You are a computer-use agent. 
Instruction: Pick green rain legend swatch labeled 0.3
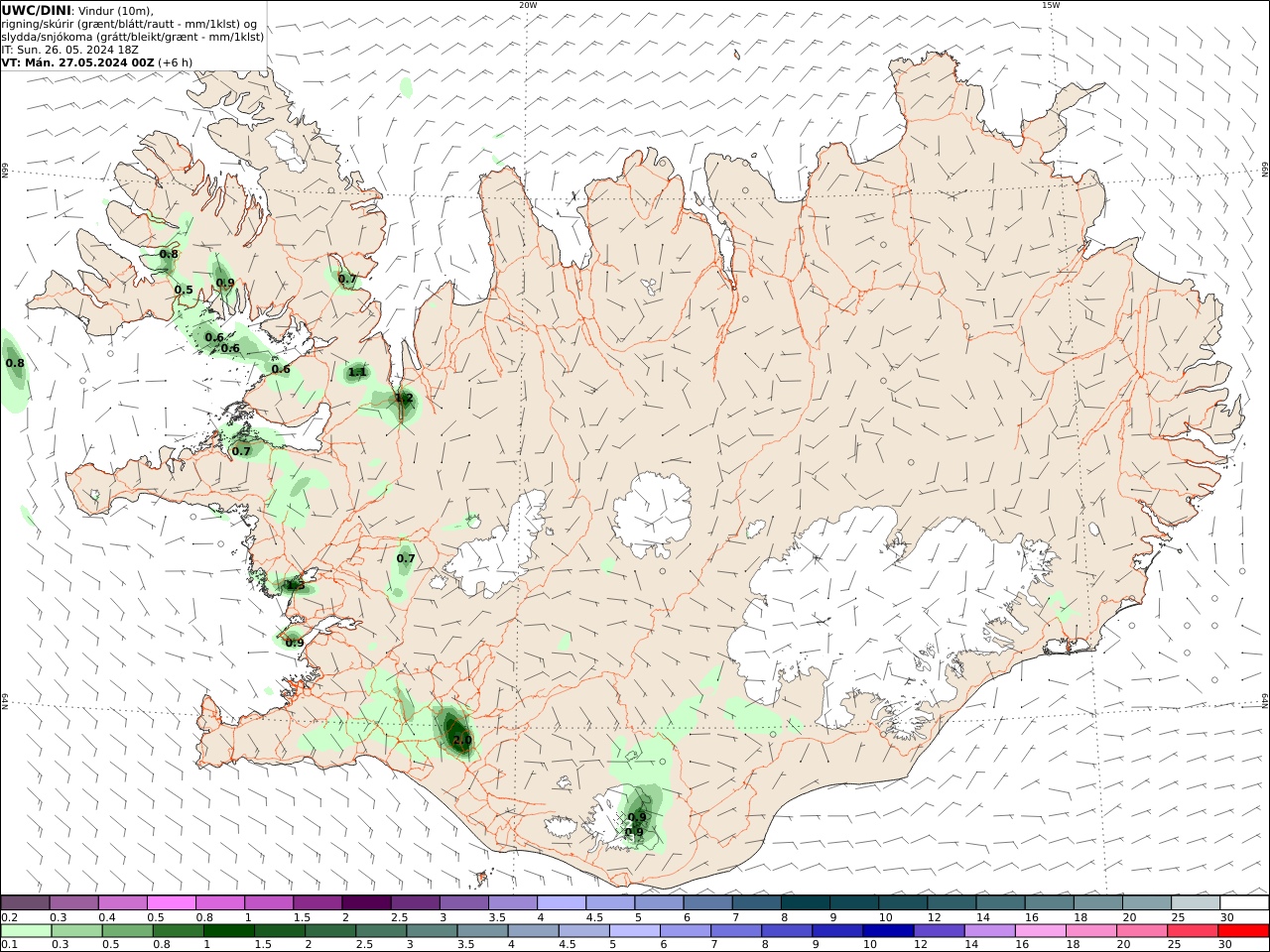77,931
